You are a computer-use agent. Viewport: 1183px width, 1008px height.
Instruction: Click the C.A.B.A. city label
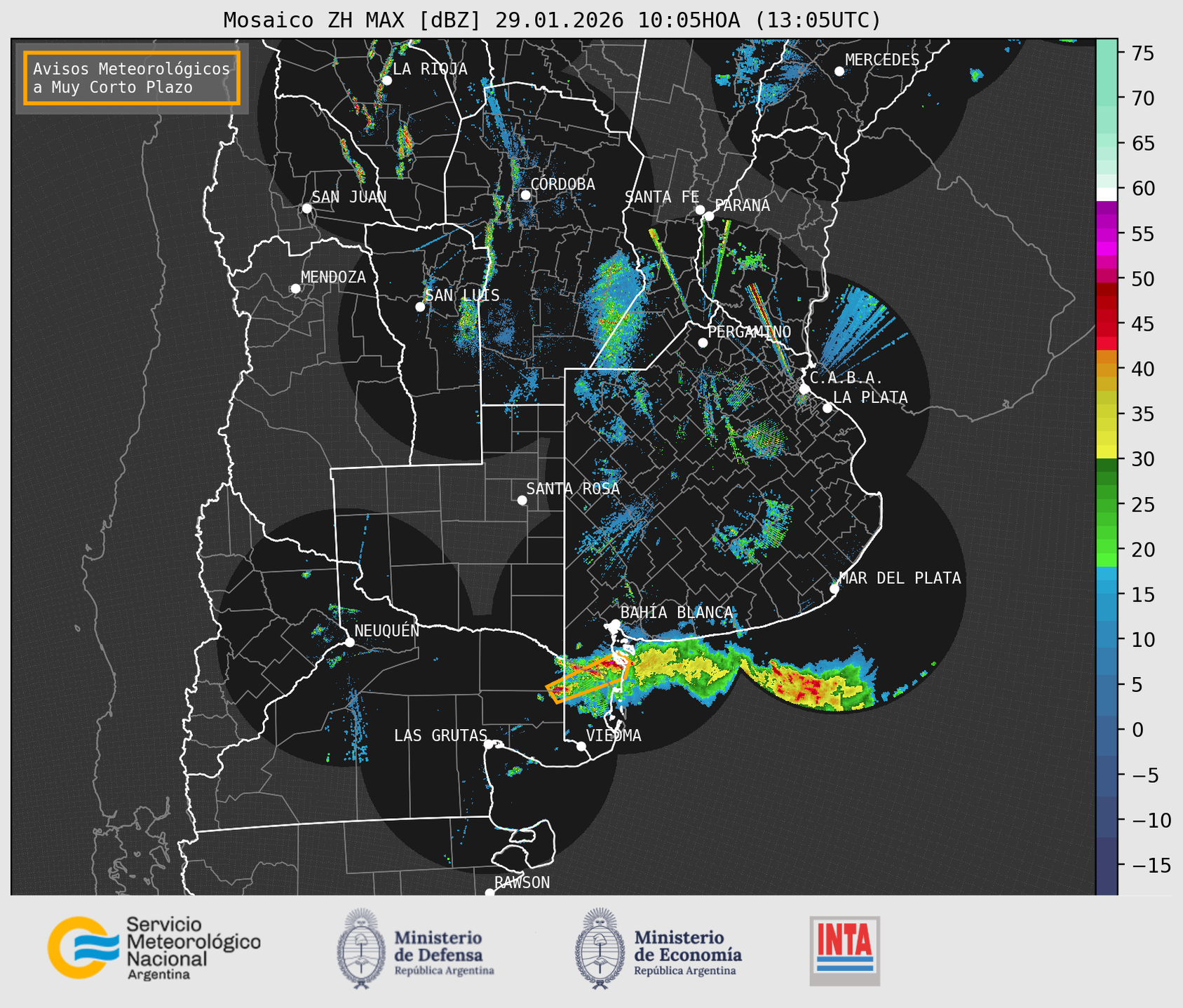pos(846,379)
